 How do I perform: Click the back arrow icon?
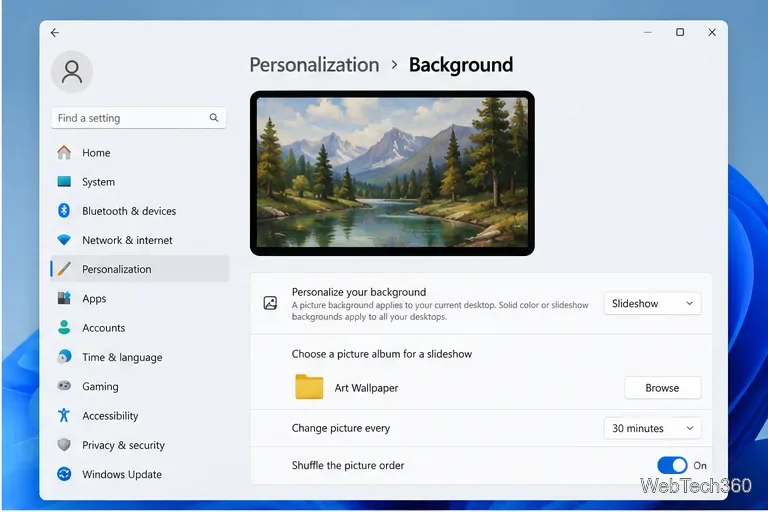tap(55, 33)
